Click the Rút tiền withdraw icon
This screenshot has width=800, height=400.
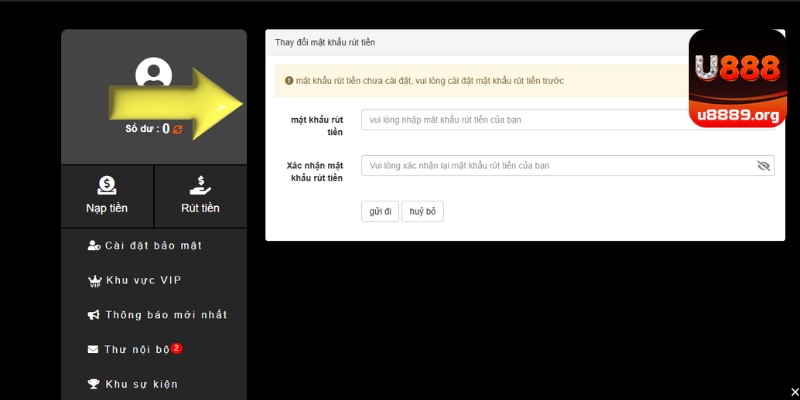coord(200,185)
